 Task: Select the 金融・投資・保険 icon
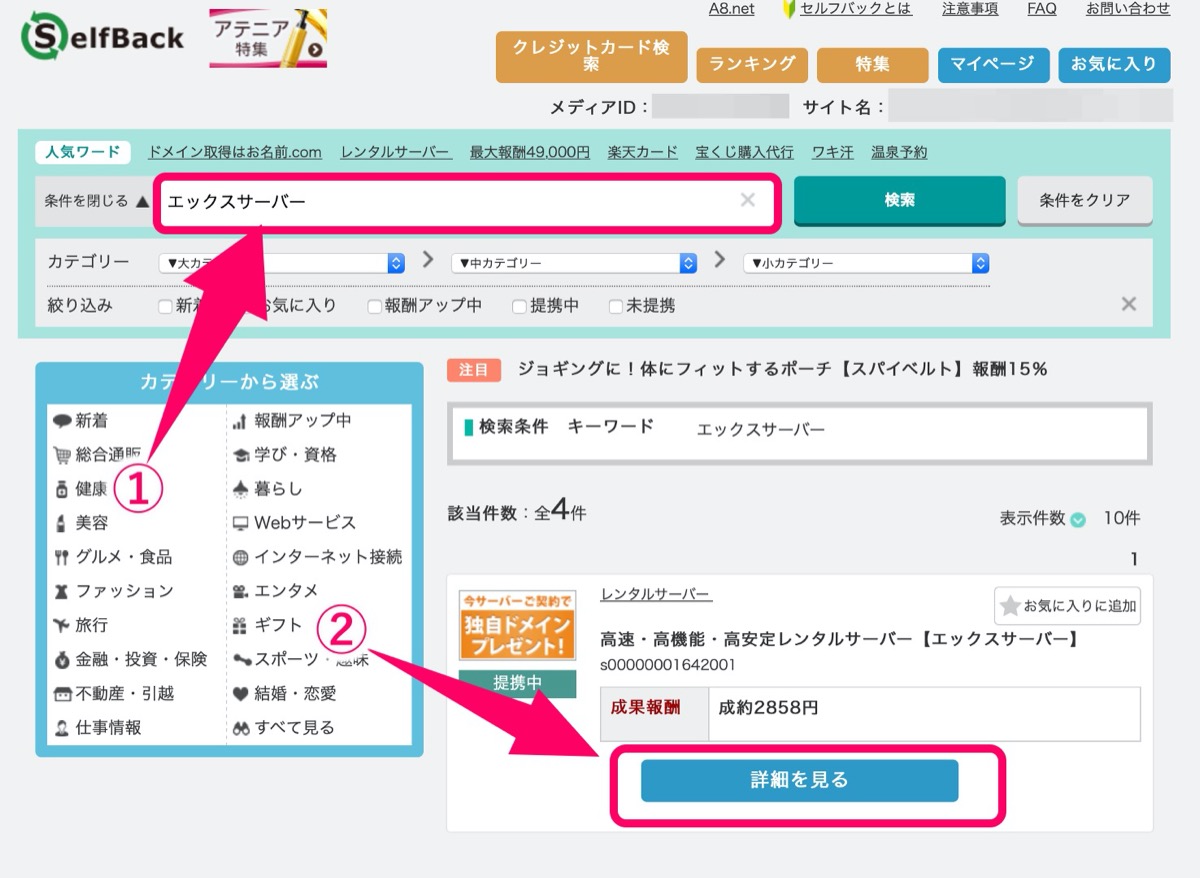pyautogui.click(x=62, y=659)
